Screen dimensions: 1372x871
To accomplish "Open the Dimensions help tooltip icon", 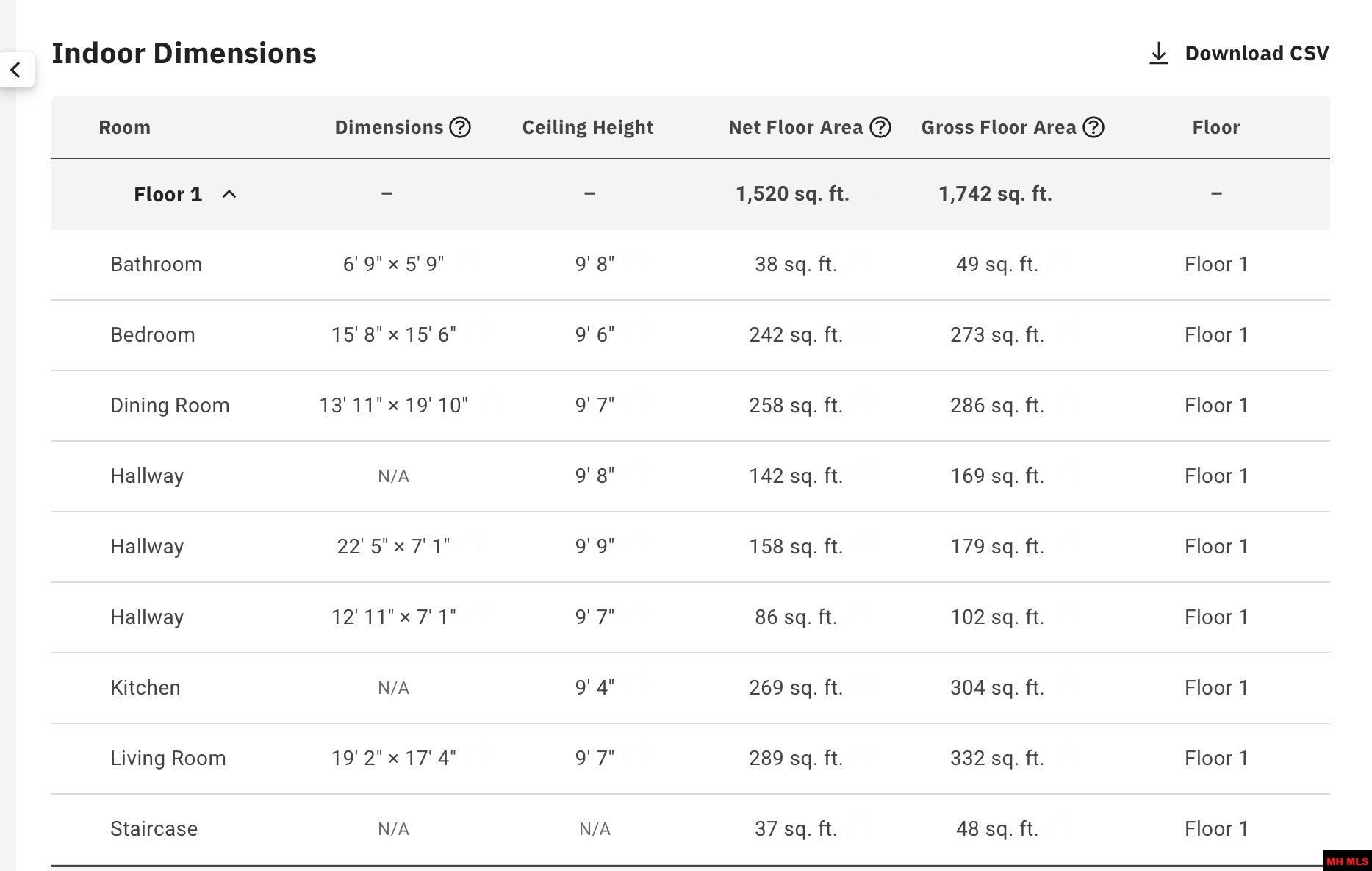I will pos(460,127).
